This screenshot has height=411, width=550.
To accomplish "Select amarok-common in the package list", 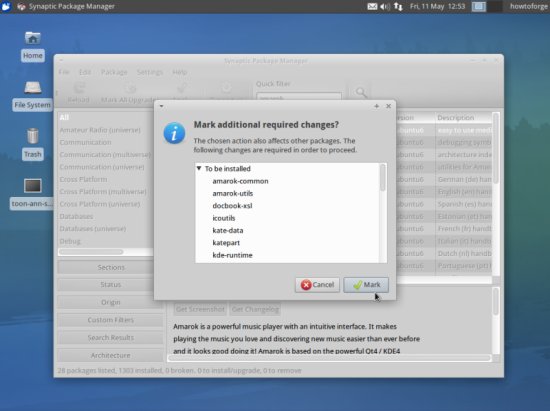I will click(x=240, y=181).
